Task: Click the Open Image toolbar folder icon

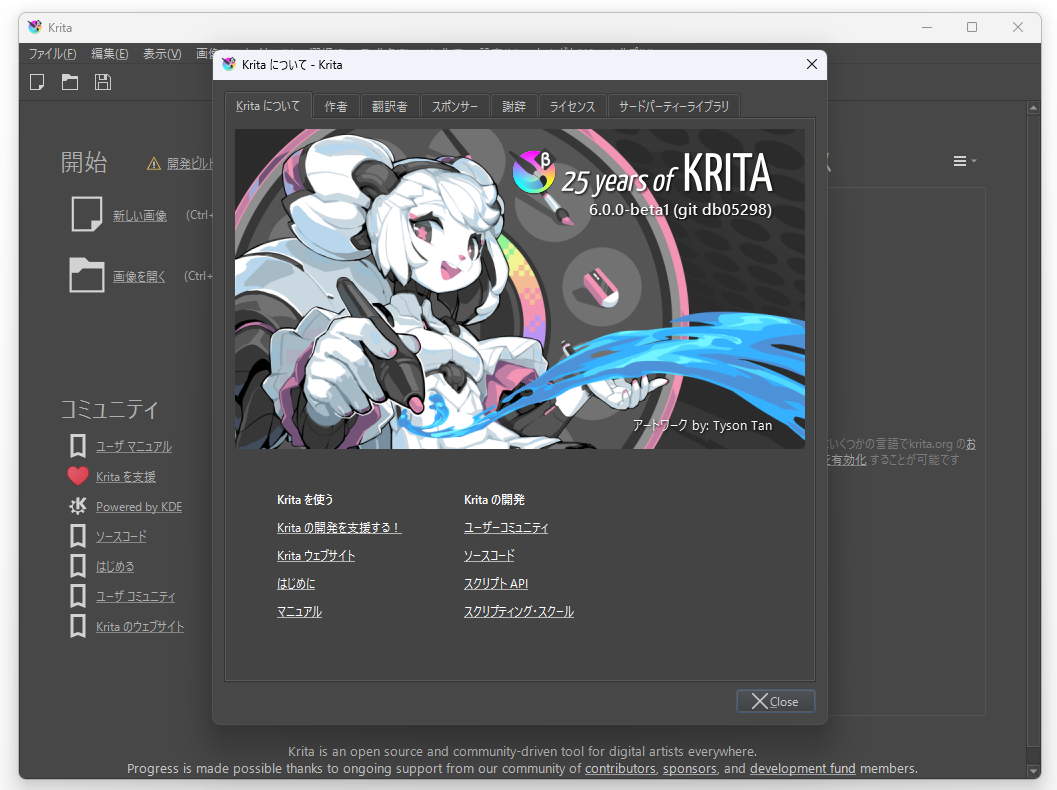Action: [70, 82]
